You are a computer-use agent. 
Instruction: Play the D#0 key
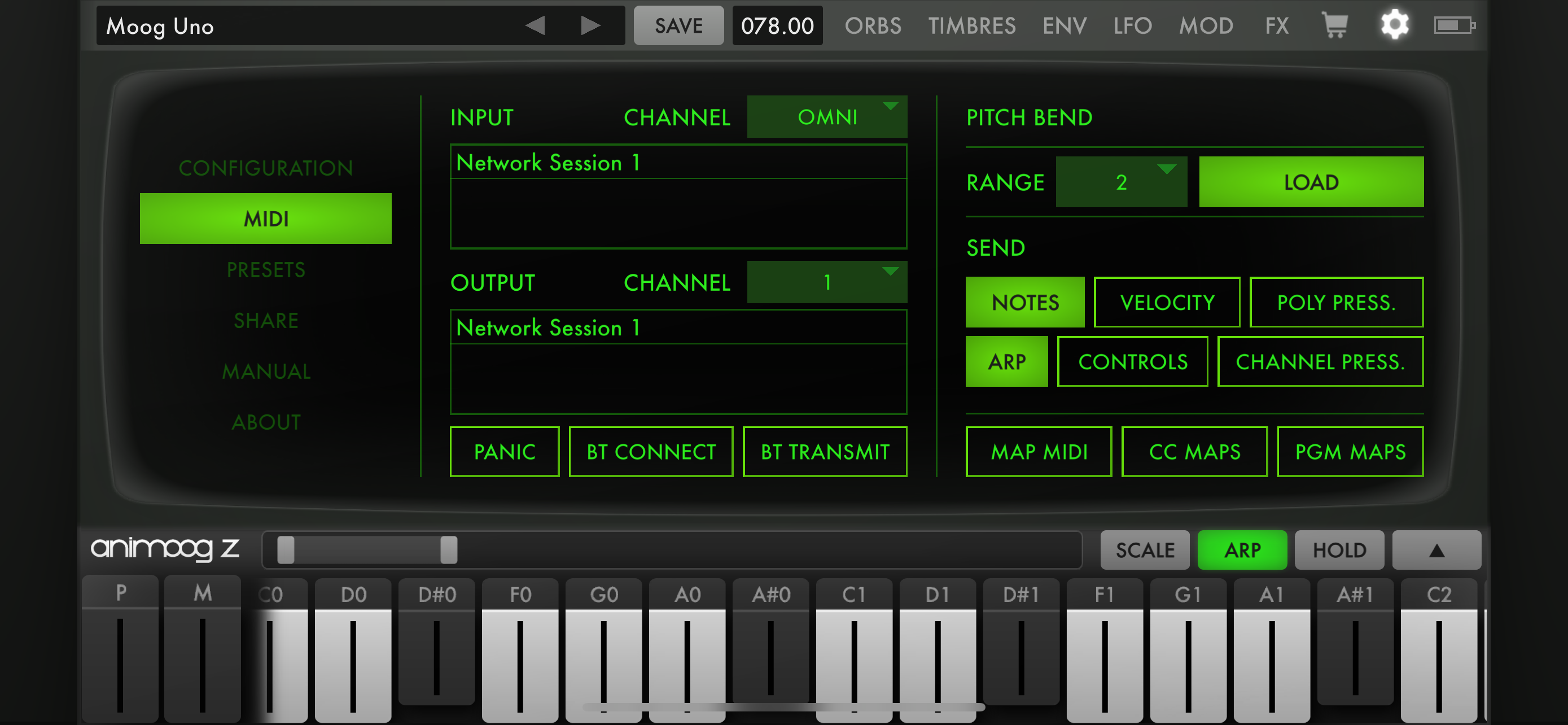[437, 642]
